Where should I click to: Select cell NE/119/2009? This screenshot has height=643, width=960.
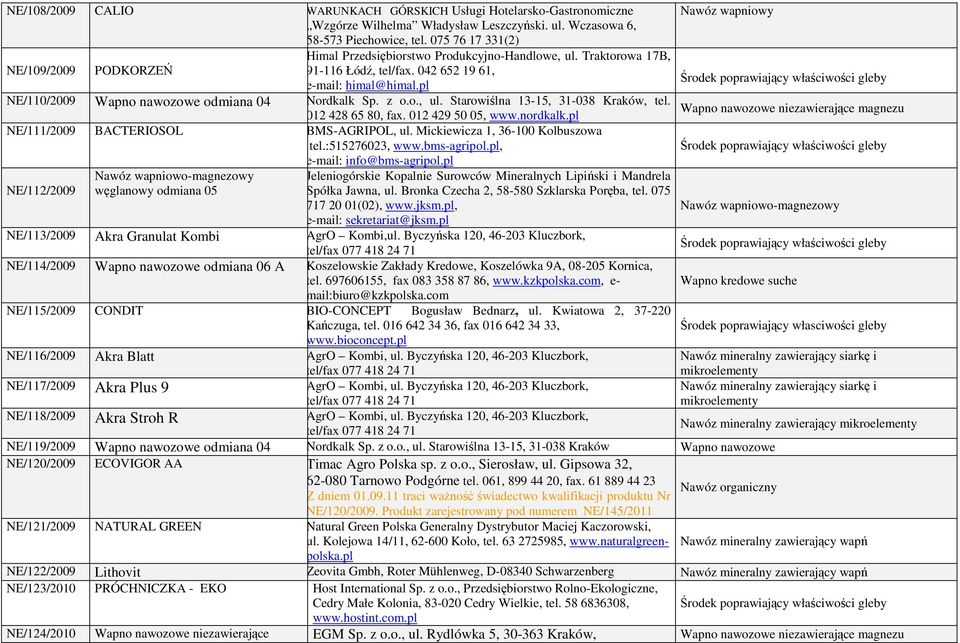coord(46,447)
